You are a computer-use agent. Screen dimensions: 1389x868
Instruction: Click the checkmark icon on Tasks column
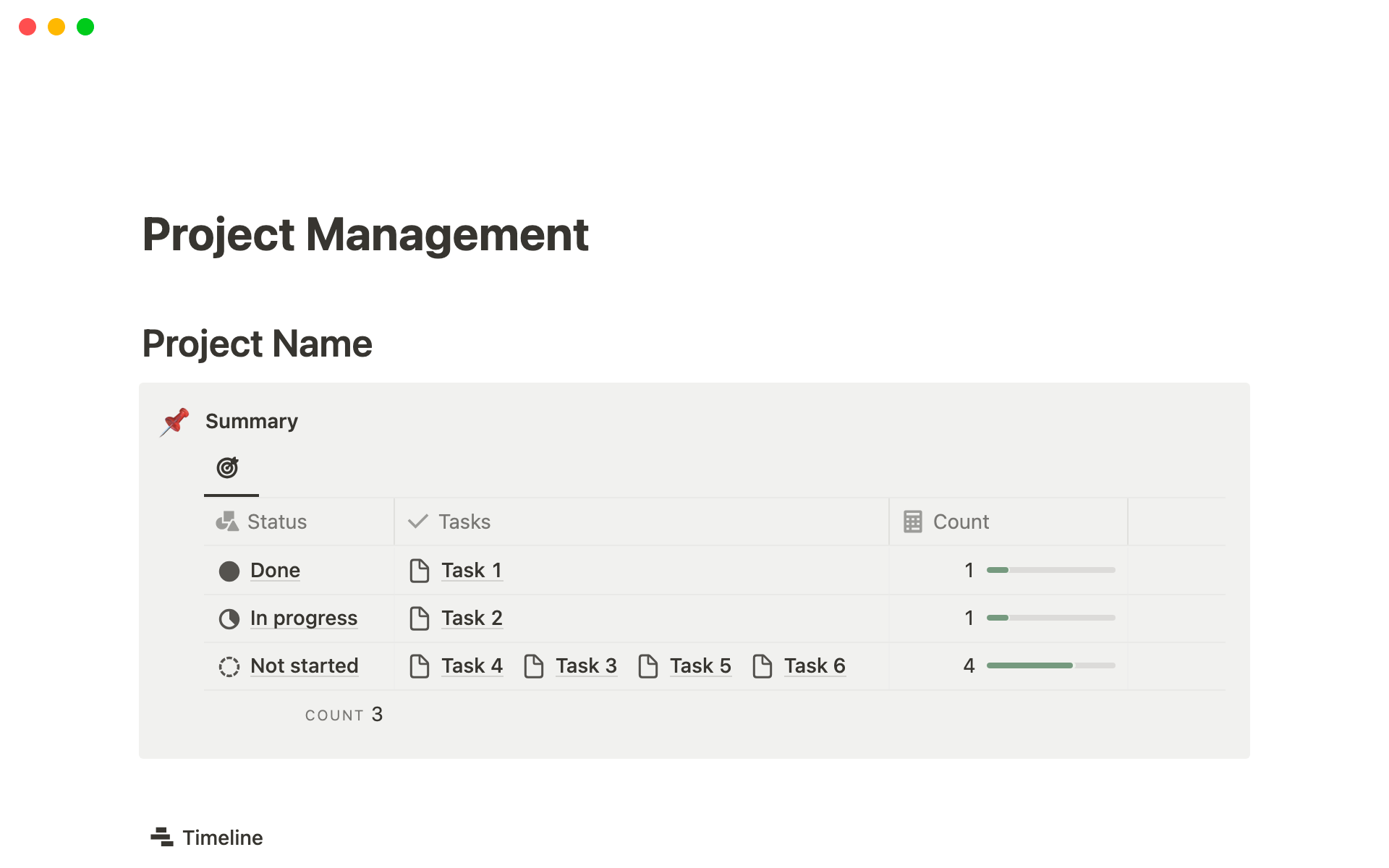click(417, 521)
